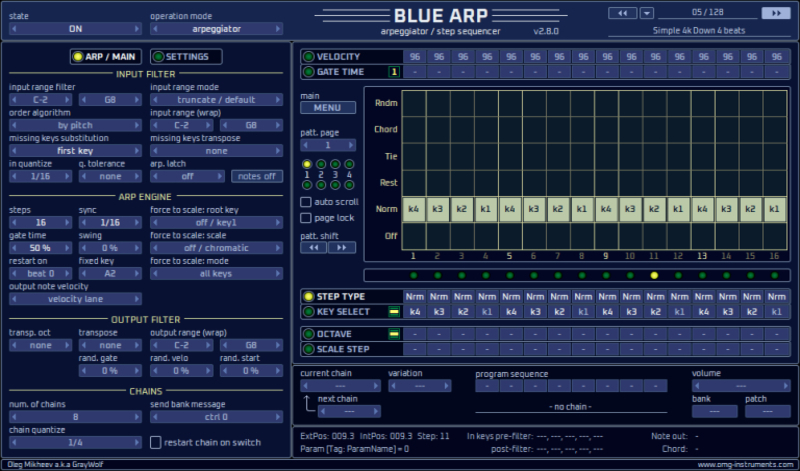800x471 pixels.
Task: Switch to the ARP / MAIN tab
Action: [106, 57]
